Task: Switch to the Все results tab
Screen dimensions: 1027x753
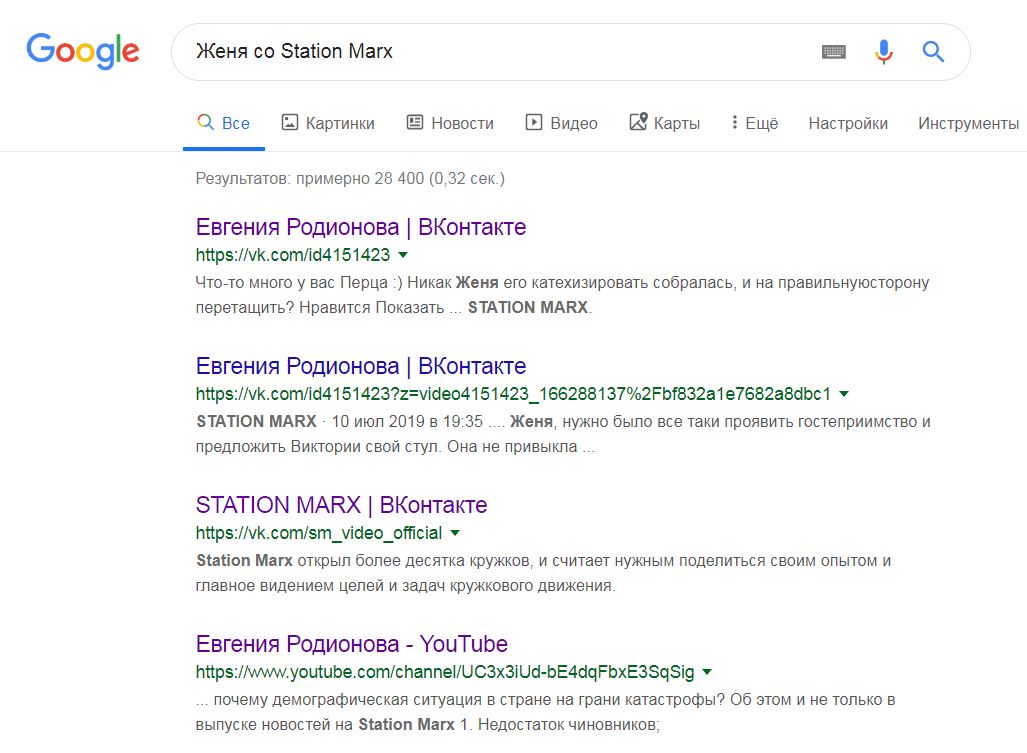Action: pos(224,123)
